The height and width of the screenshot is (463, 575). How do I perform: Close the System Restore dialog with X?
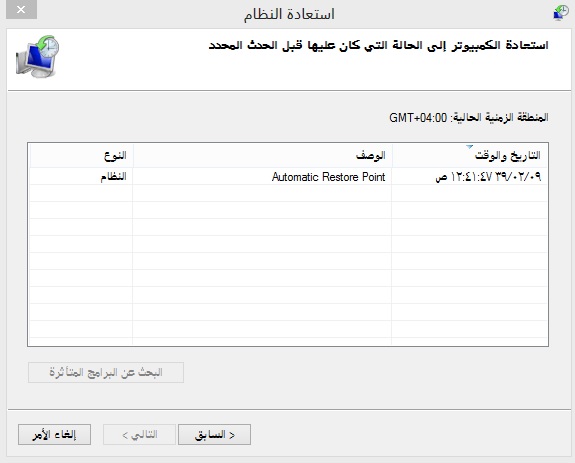(21, 10)
